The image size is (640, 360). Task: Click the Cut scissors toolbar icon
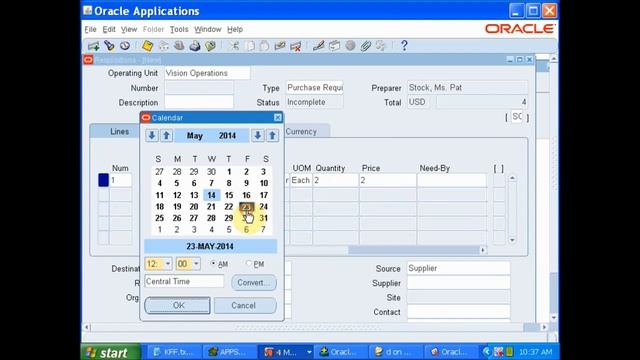point(233,46)
